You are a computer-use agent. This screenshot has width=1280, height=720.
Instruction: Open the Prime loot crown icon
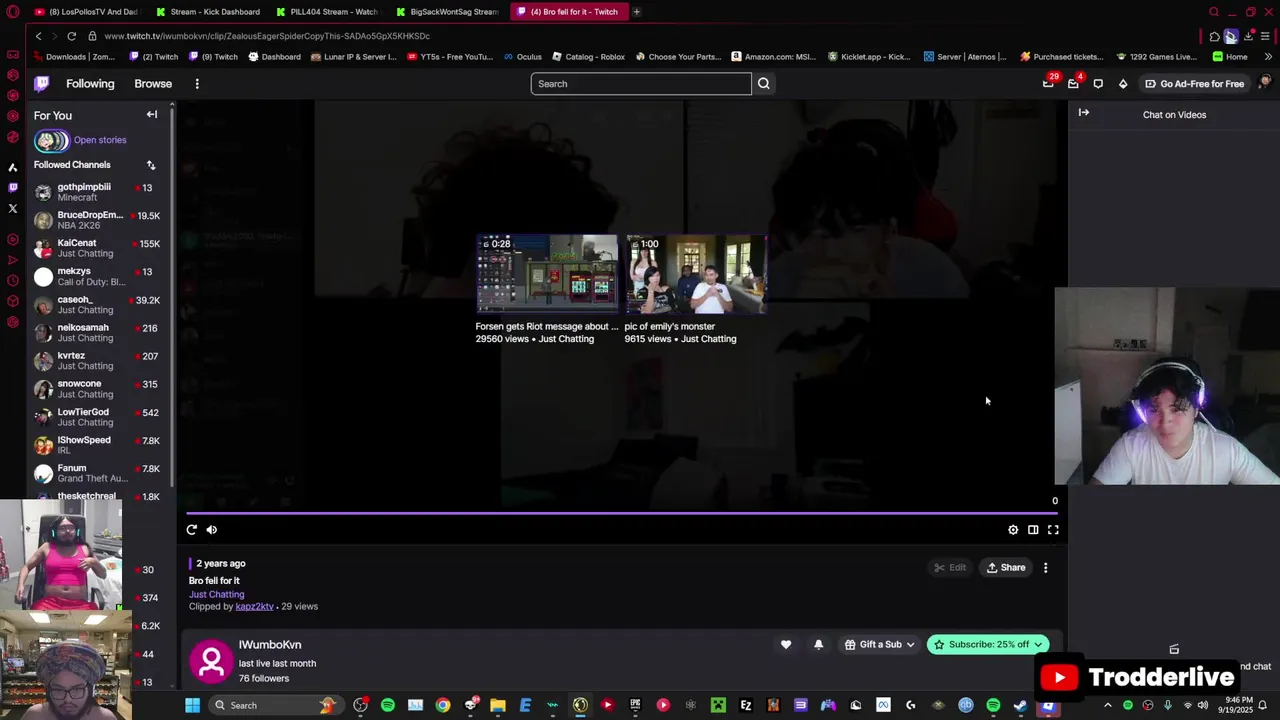click(x=1048, y=84)
